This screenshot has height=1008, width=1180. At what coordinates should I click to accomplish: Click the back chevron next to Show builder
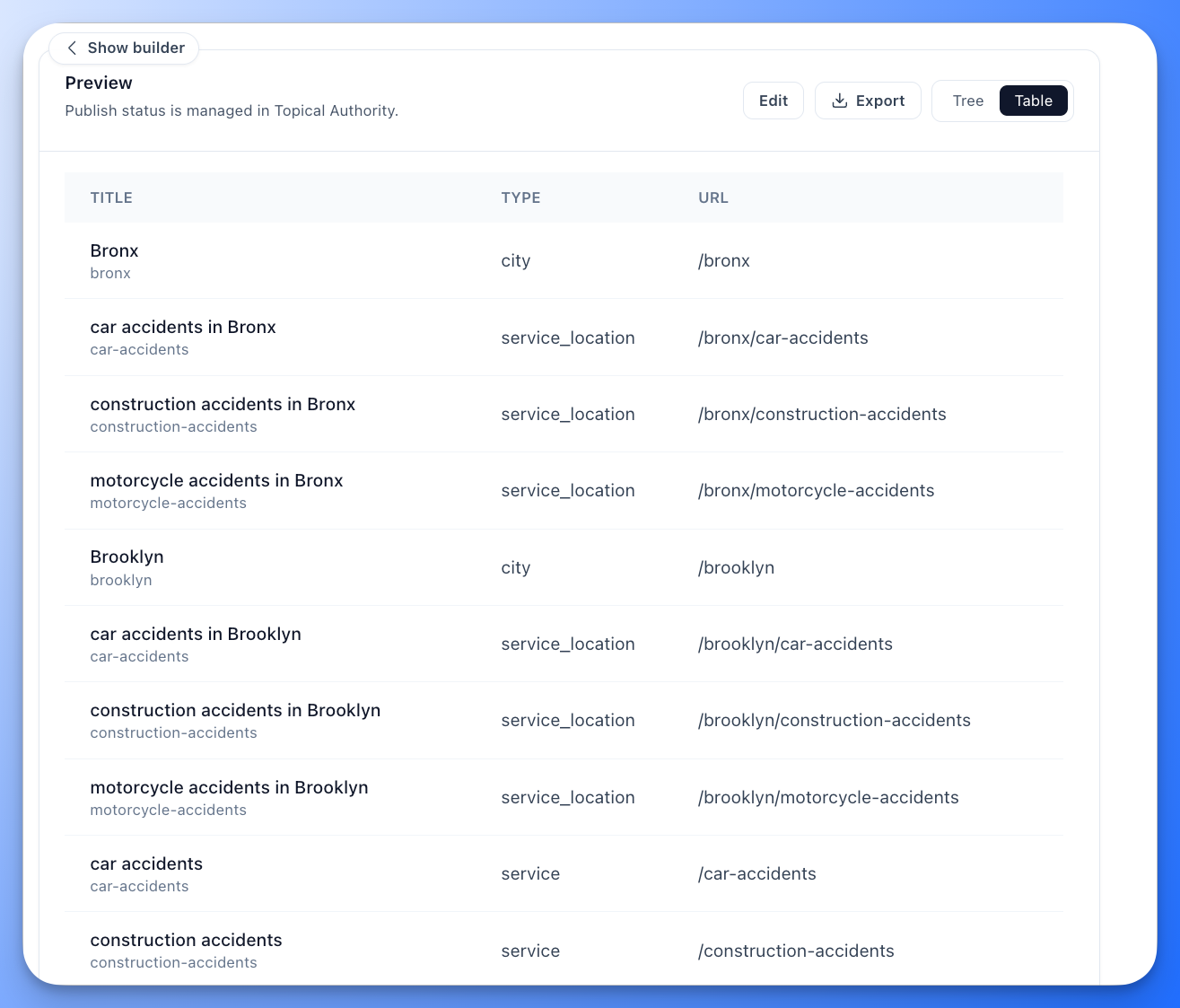pos(72,48)
